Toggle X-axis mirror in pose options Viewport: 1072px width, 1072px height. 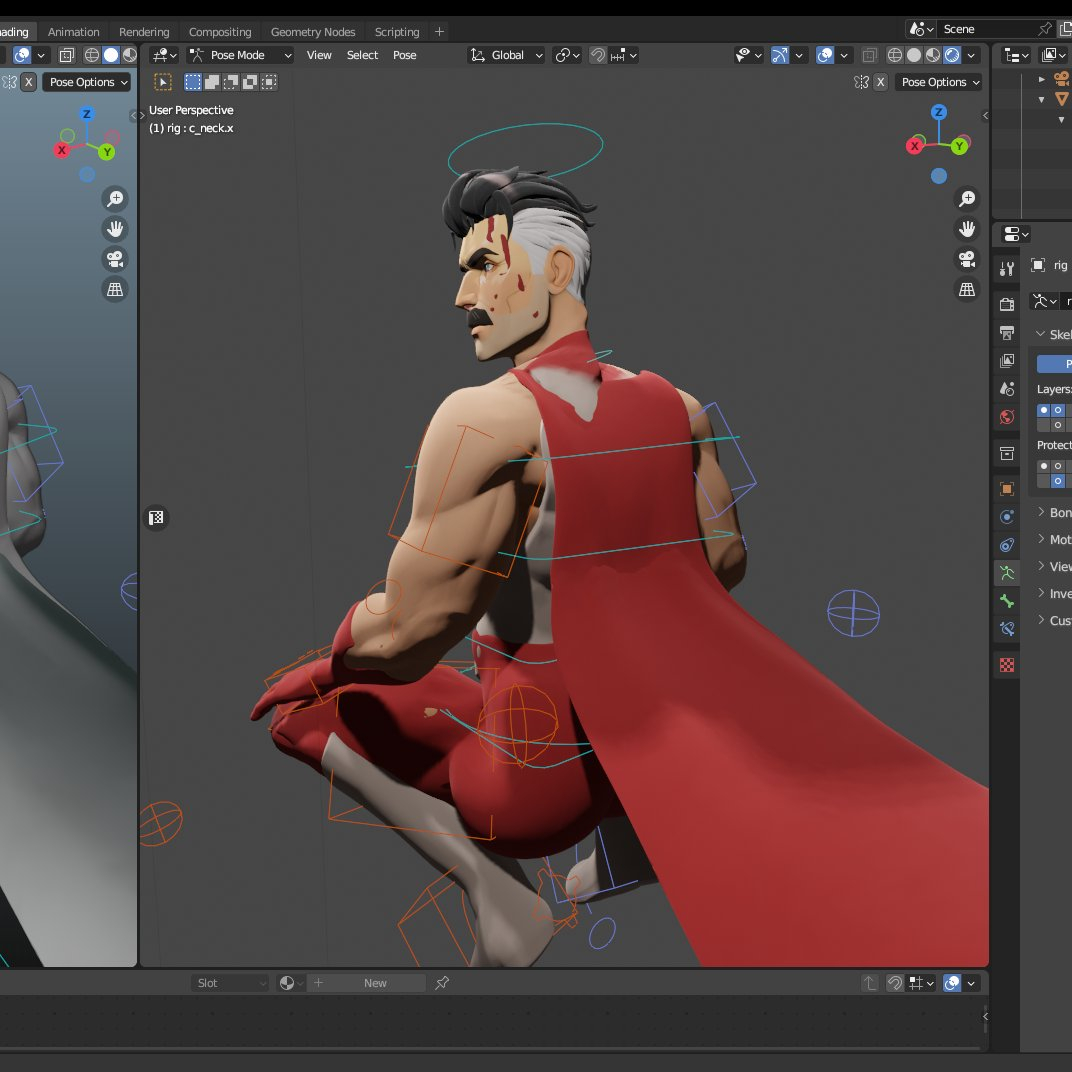coord(880,82)
